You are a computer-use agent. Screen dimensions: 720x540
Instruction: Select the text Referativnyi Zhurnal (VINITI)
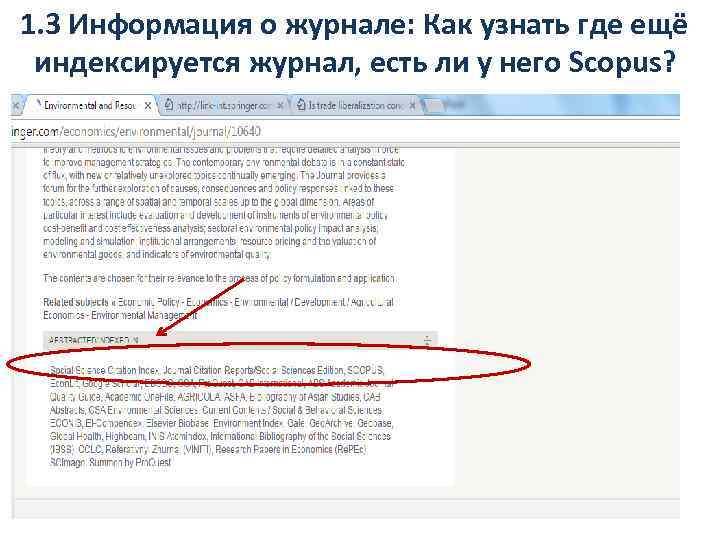click(x=158, y=450)
